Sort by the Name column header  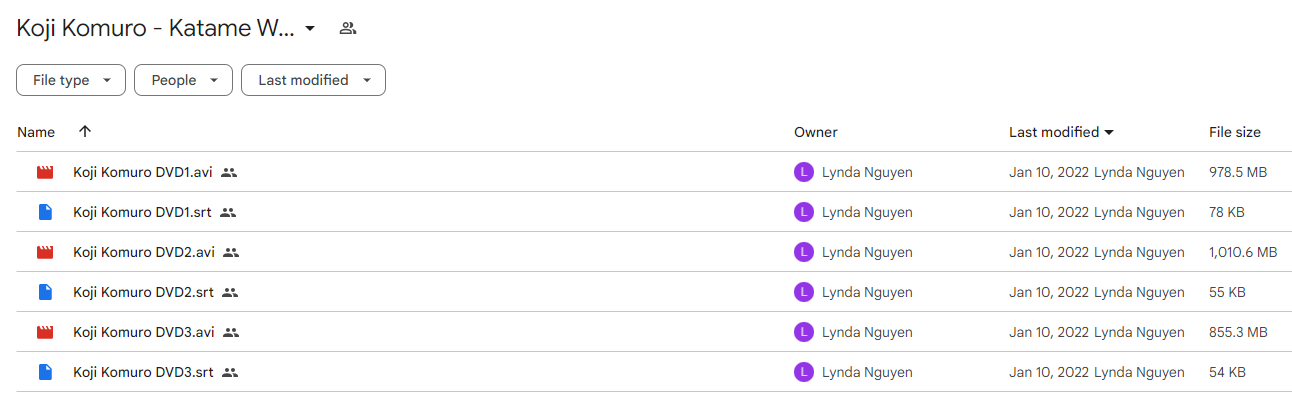tap(36, 132)
